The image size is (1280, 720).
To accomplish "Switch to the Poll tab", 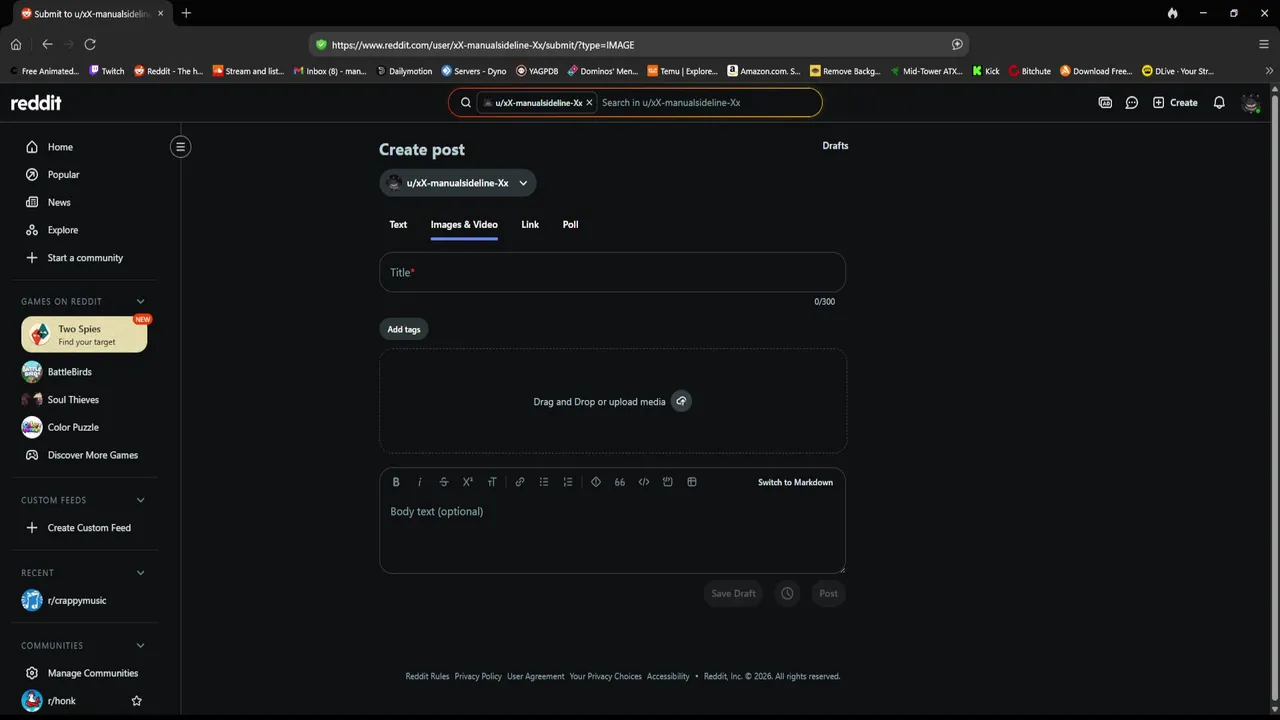I will pos(570,224).
